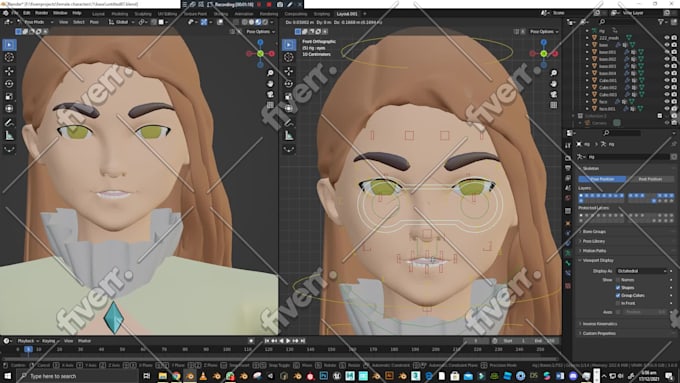Open Blender from the Windows taskbar

pyautogui.click(x=190, y=376)
